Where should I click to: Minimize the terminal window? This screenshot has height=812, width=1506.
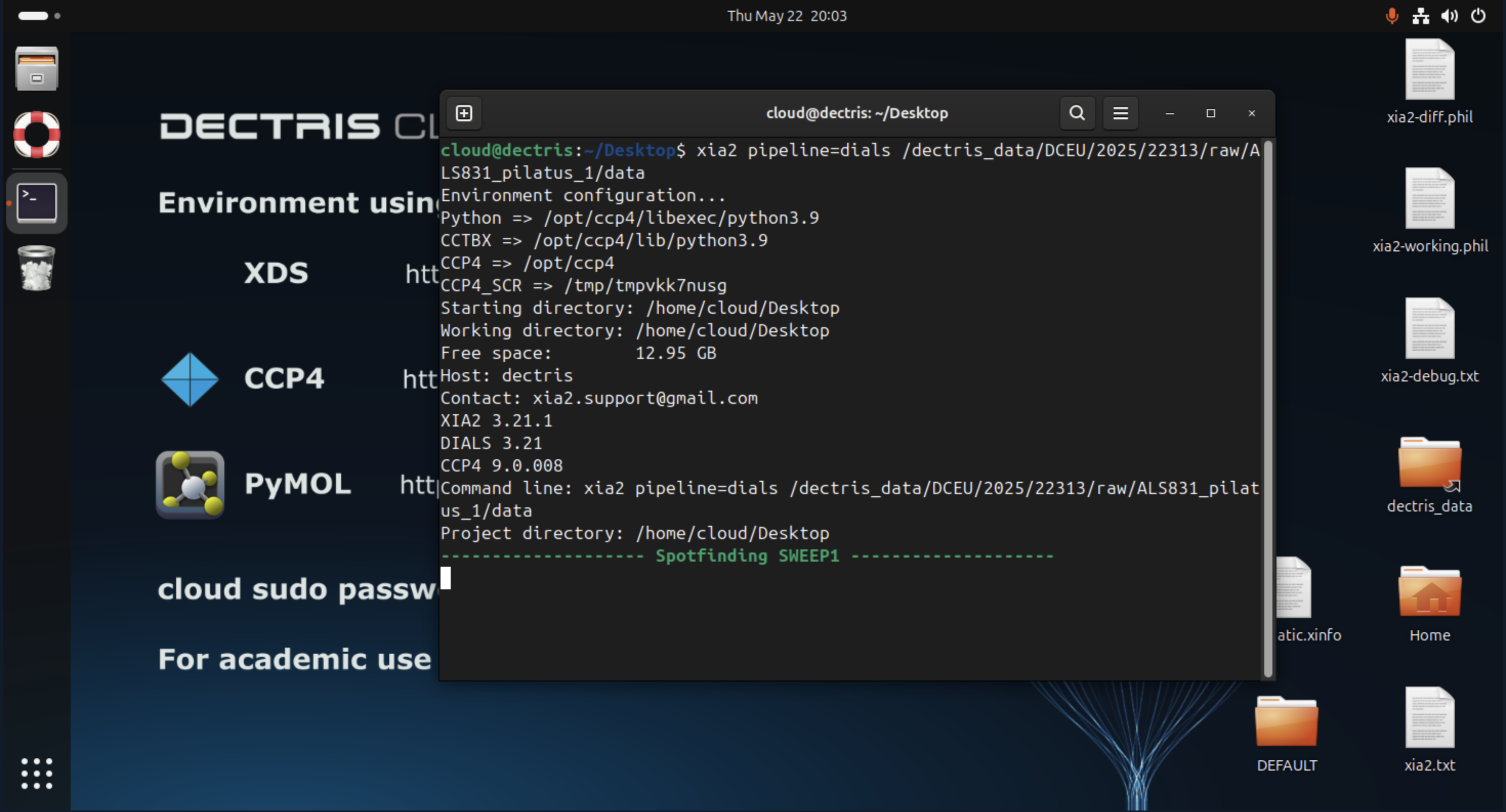coord(1170,113)
